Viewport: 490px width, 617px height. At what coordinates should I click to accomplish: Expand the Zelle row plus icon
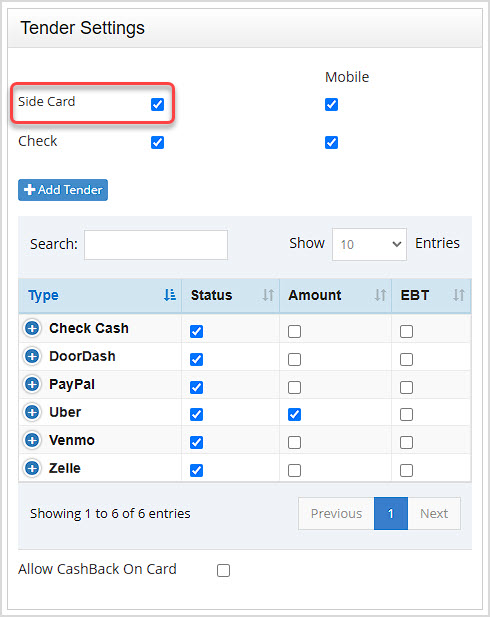tap(32, 468)
